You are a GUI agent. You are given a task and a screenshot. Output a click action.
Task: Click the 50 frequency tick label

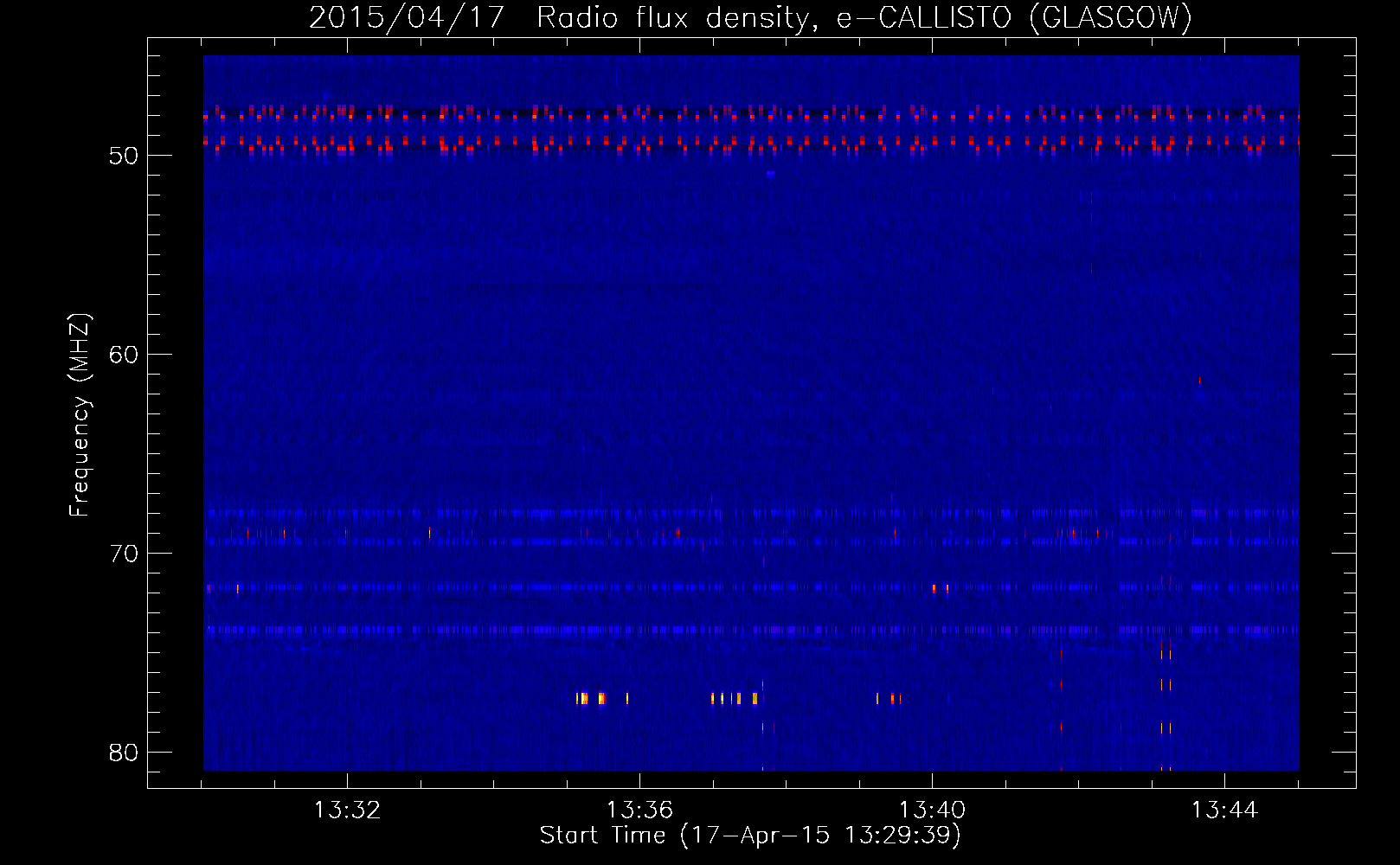coord(124,156)
